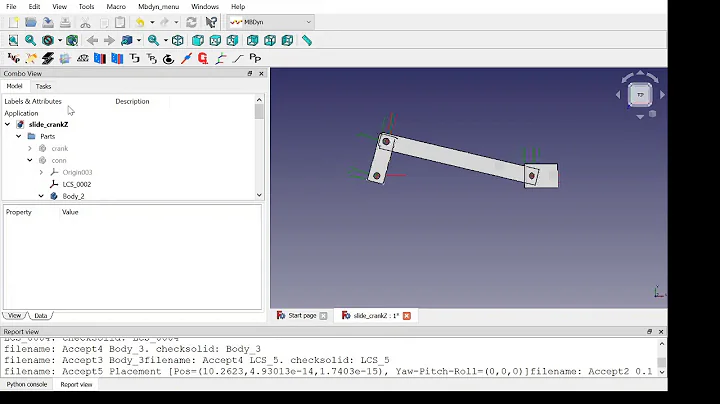The width and height of the screenshot is (720, 404).
Task: Collapse the conn part in tree
Action: click(x=30, y=160)
